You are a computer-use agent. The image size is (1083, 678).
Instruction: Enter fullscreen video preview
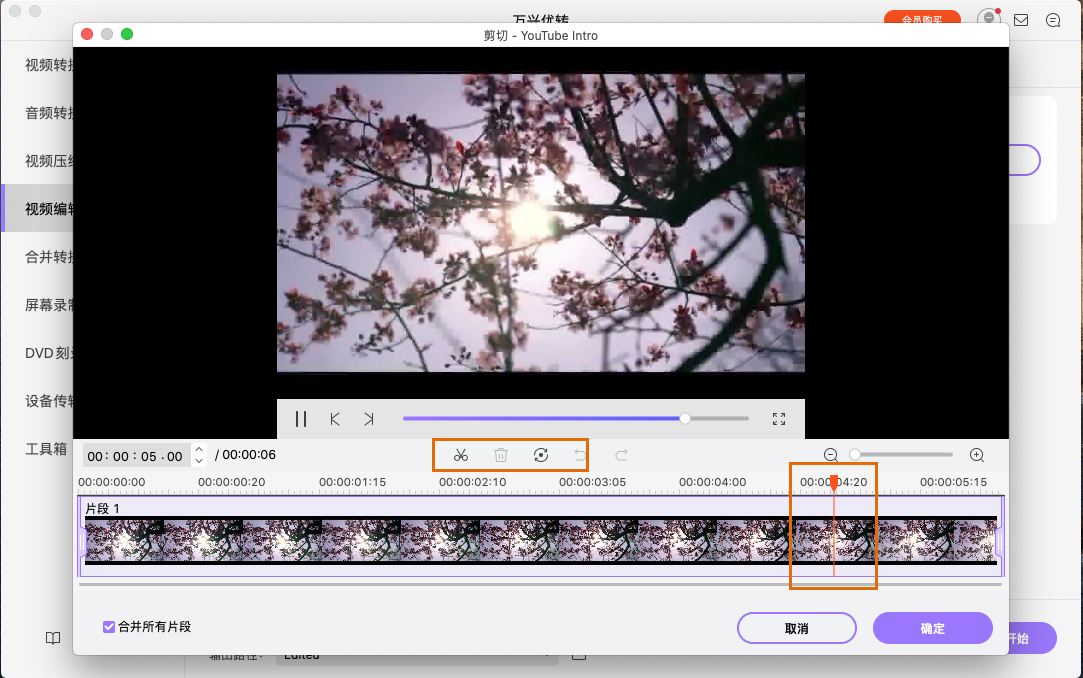coord(779,419)
